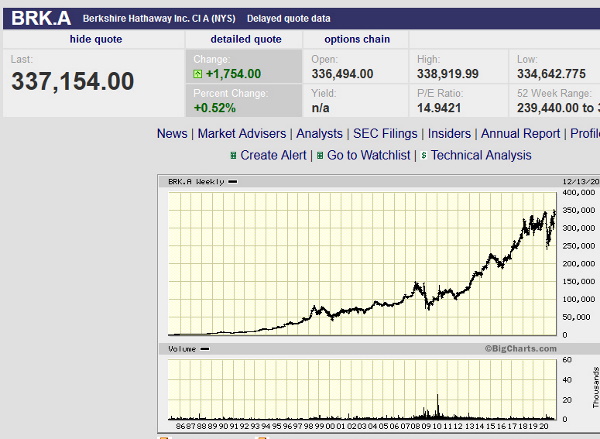Click the P/E ratio value 14.9421
This screenshot has height=439, width=600.
(x=439, y=108)
